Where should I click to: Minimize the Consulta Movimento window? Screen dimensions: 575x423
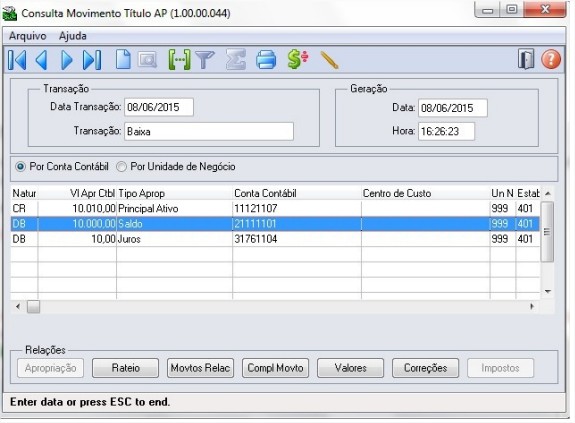[x=487, y=10]
